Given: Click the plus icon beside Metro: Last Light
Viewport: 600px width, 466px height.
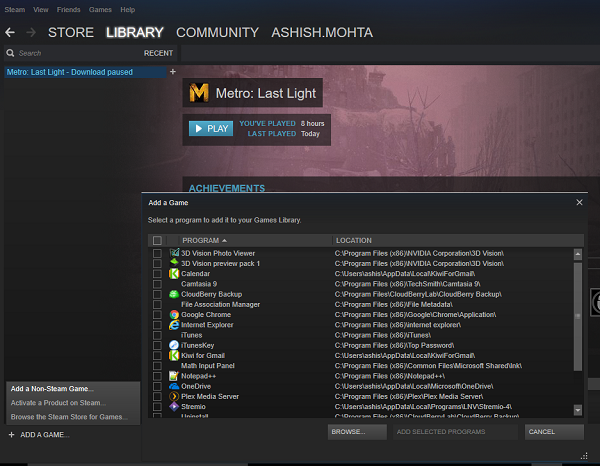Looking at the screenshot, I should tap(173, 72).
